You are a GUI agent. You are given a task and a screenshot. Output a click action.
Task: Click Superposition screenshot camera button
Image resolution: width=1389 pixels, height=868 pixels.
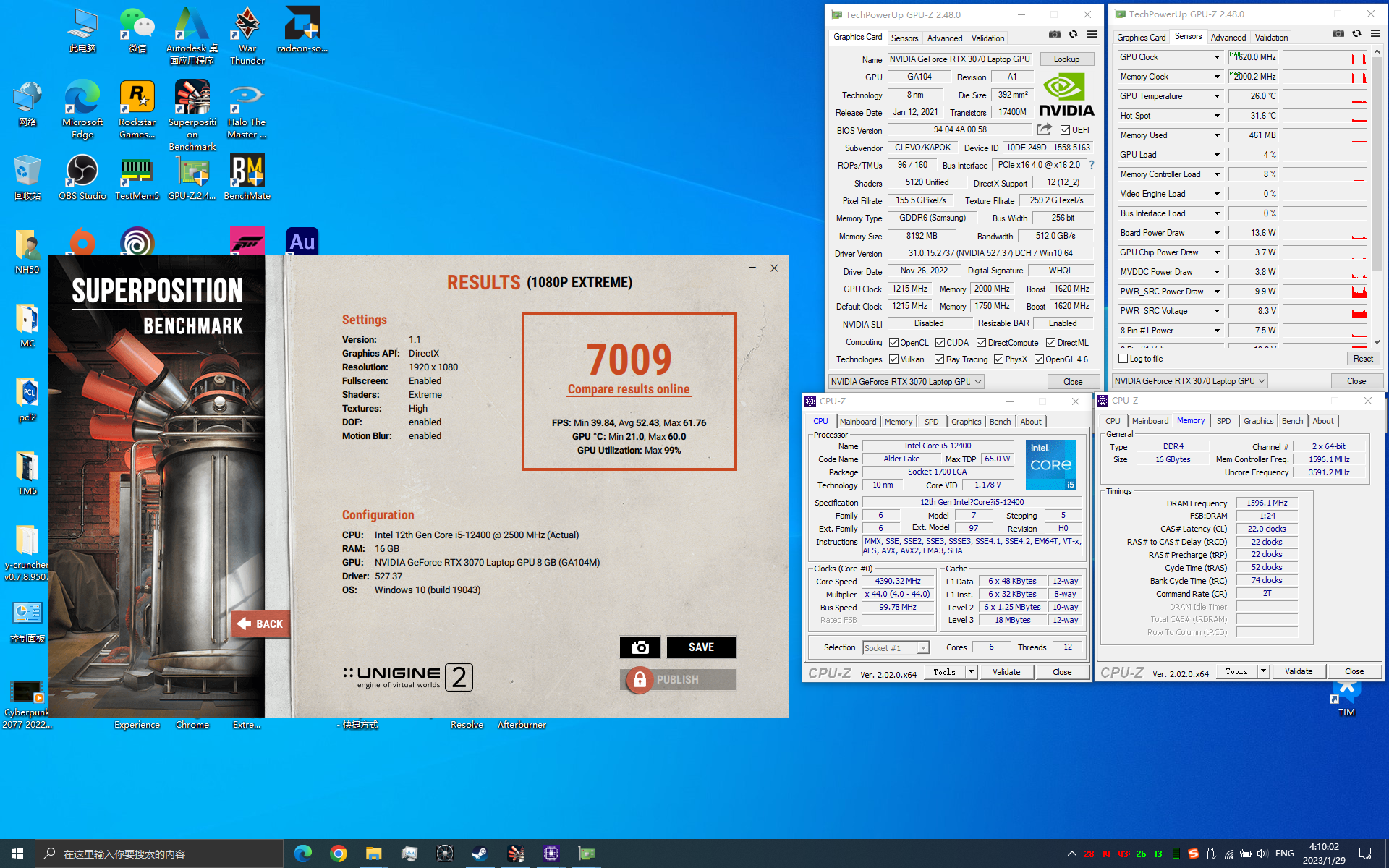[x=640, y=647]
